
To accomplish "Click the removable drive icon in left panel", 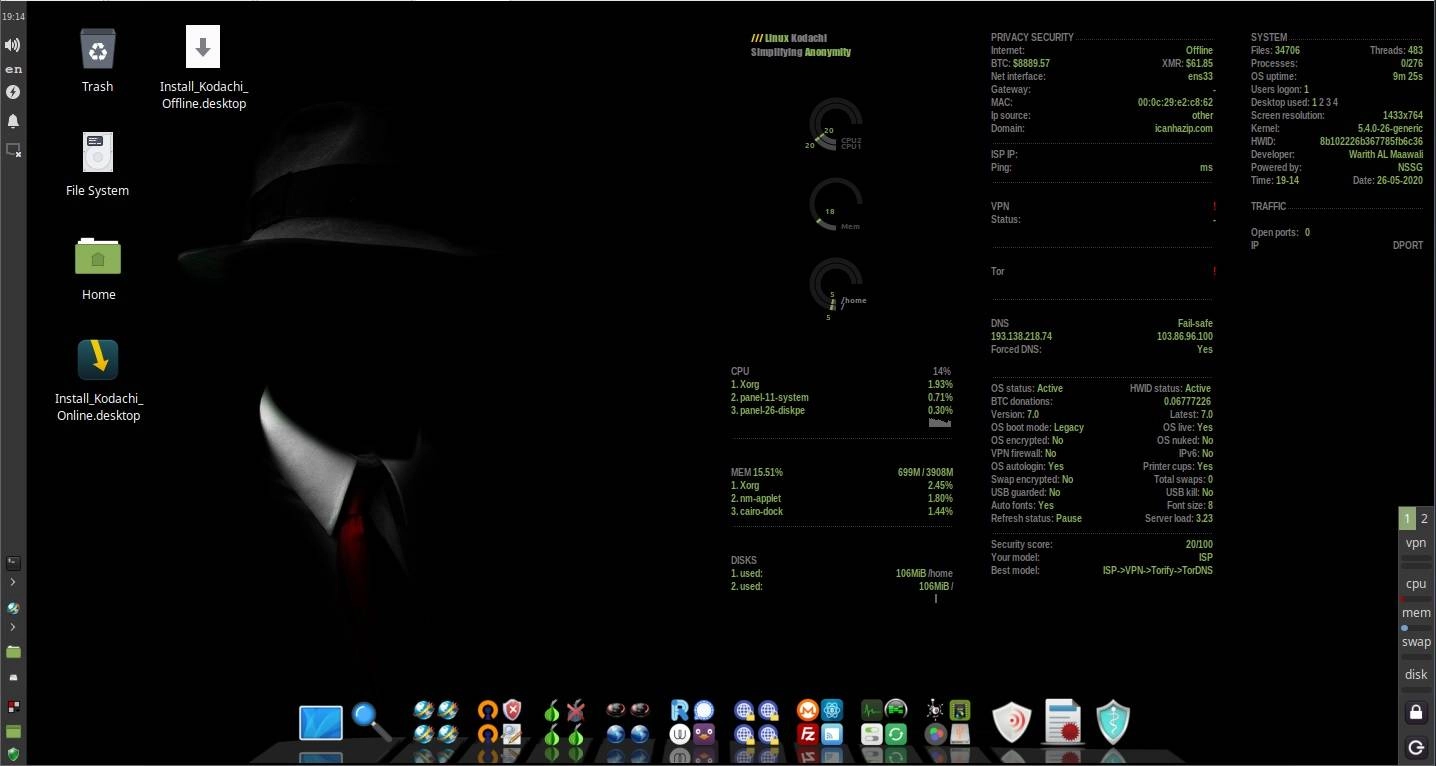I will click(x=13, y=678).
